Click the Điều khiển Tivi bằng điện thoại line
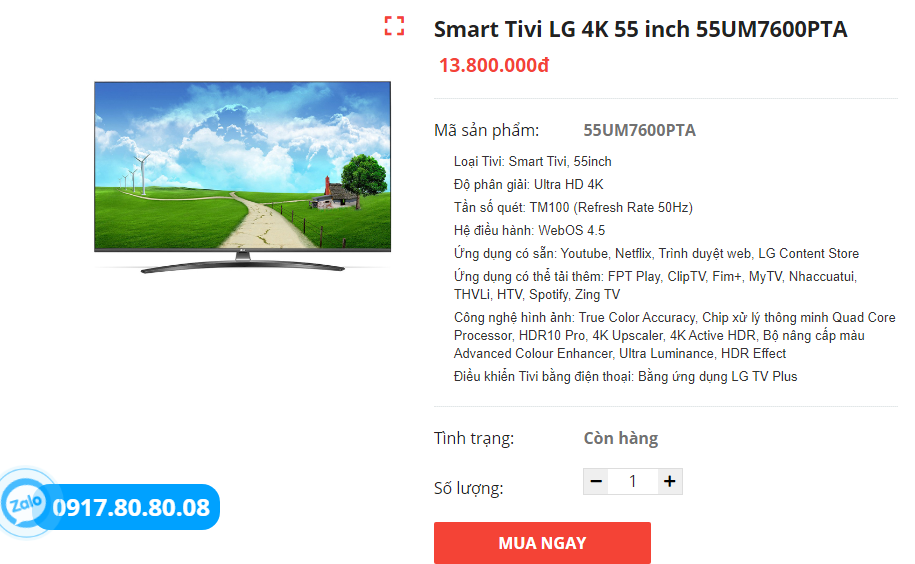 coord(626,376)
